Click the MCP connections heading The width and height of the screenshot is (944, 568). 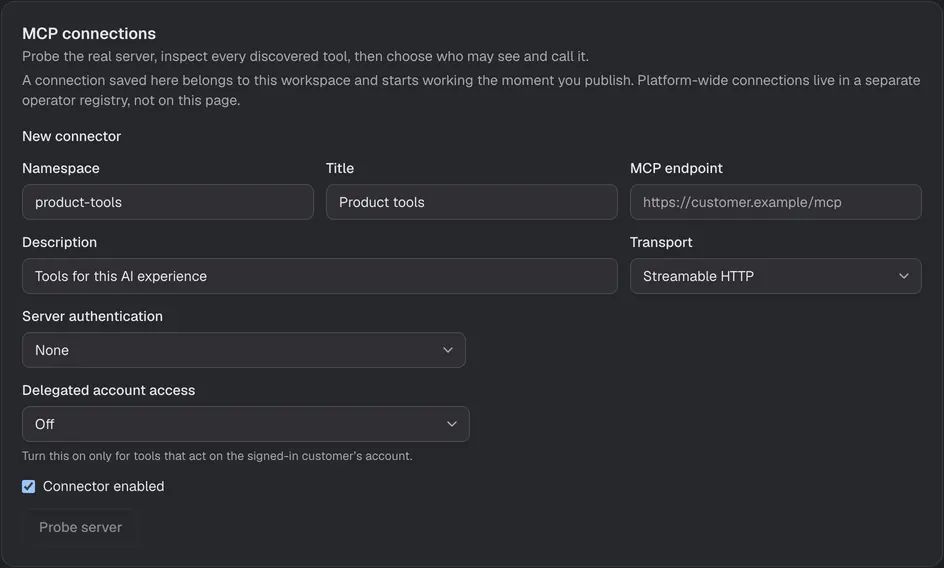click(89, 34)
